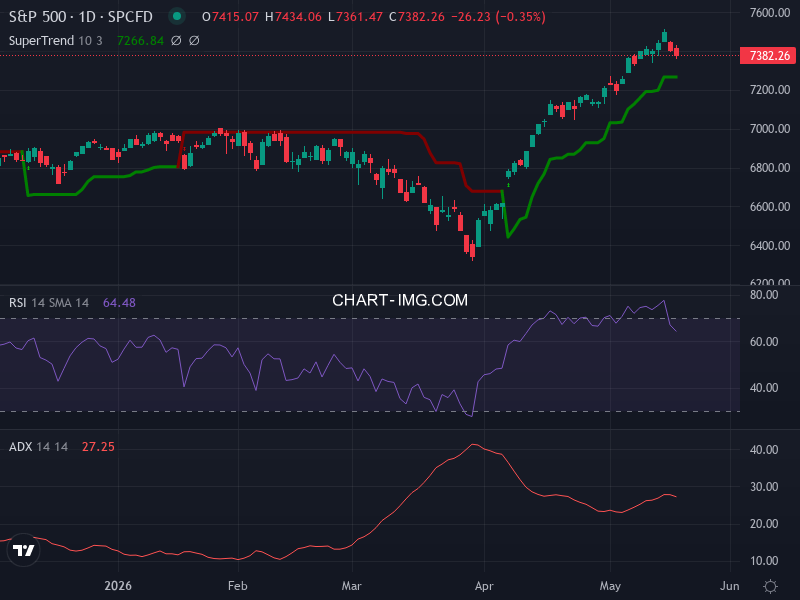
Task: Click the Jun time axis label
Action: (730, 586)
